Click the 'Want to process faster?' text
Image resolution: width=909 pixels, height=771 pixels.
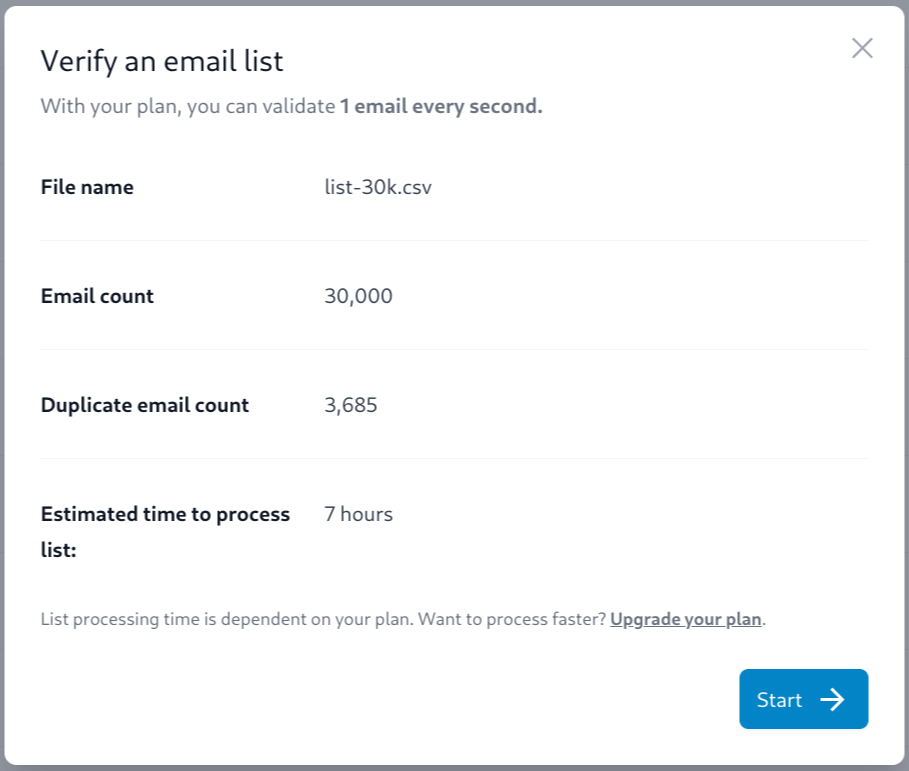[x=511, y=619]
